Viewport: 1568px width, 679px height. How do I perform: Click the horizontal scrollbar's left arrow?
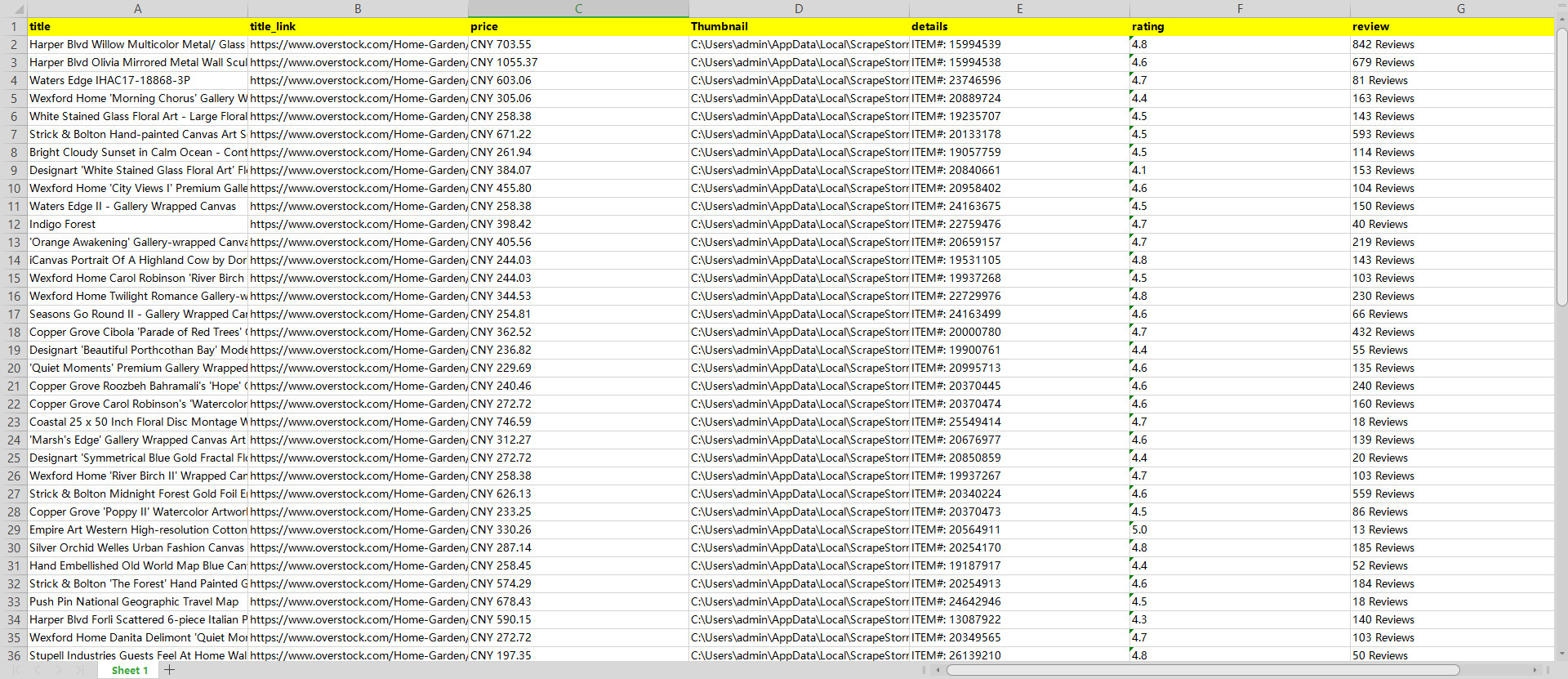point(938,670)
